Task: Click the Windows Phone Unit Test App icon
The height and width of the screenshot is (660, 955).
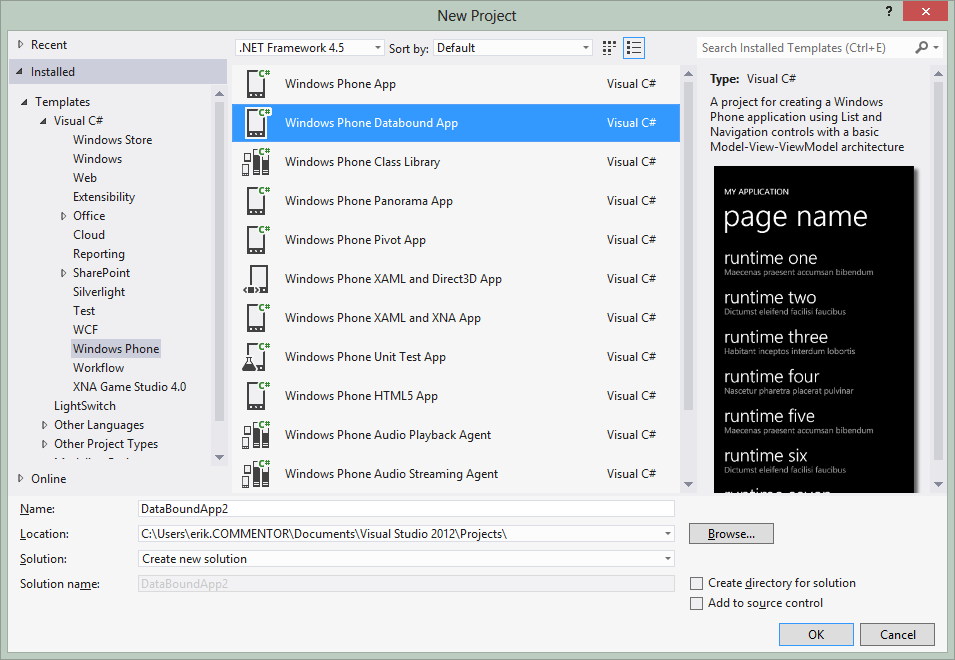Action: [257, 357]
